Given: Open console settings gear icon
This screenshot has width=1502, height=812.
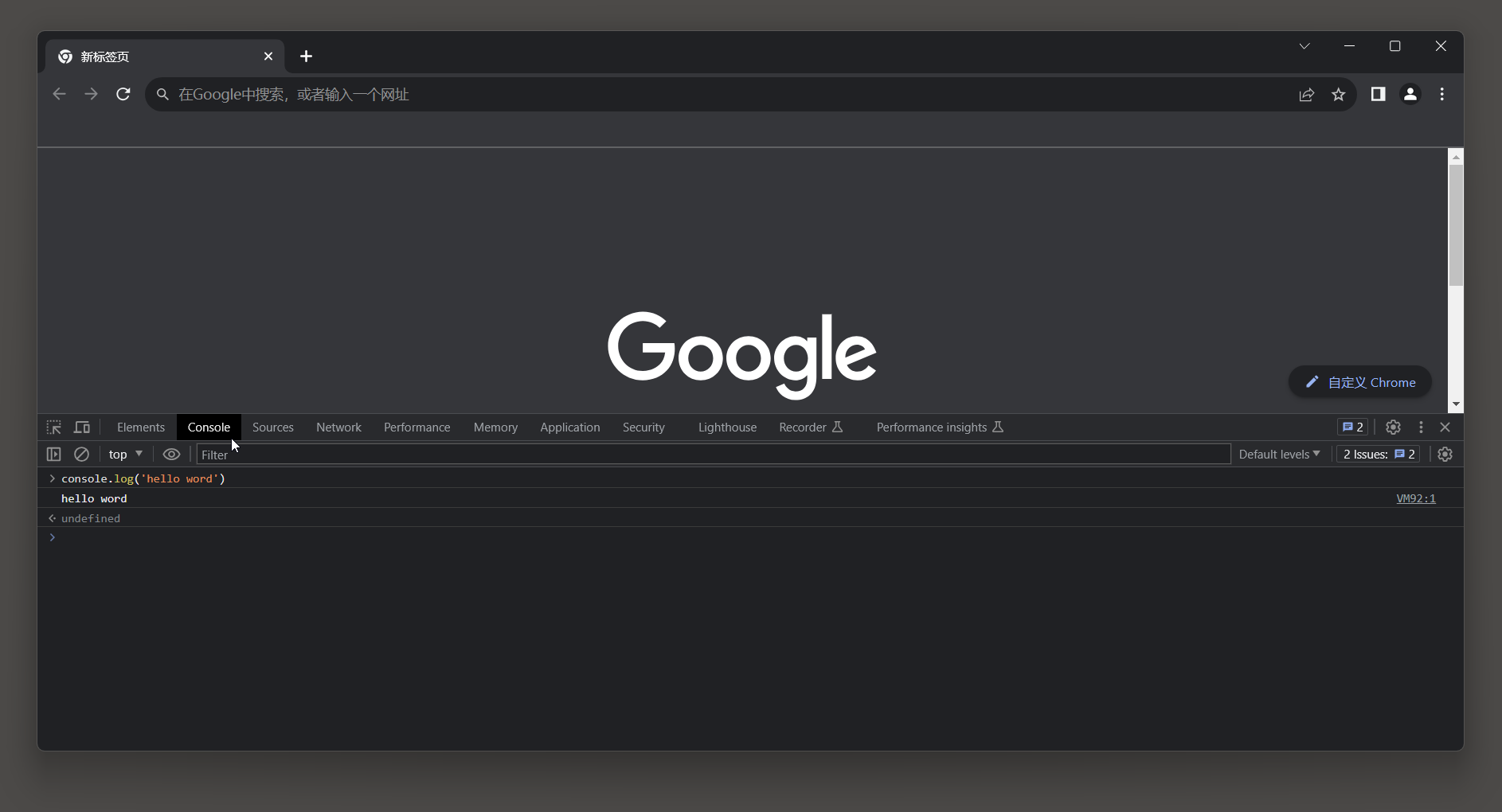Looking at the screenshot, I should 1445,455.
